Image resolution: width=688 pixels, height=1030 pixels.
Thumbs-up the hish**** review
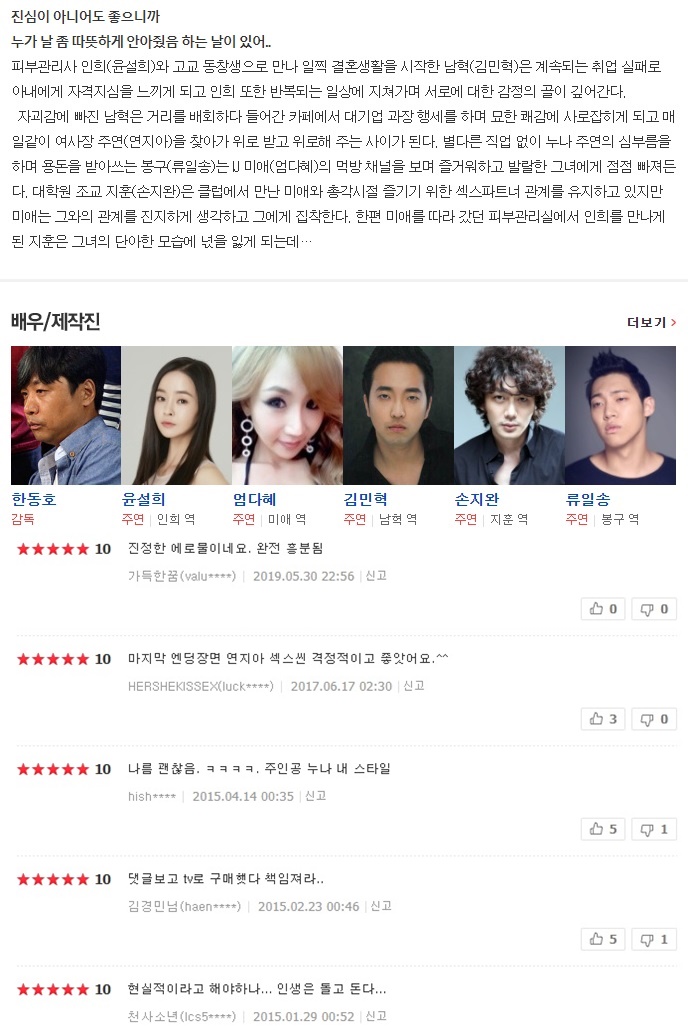tap(603, 829)
